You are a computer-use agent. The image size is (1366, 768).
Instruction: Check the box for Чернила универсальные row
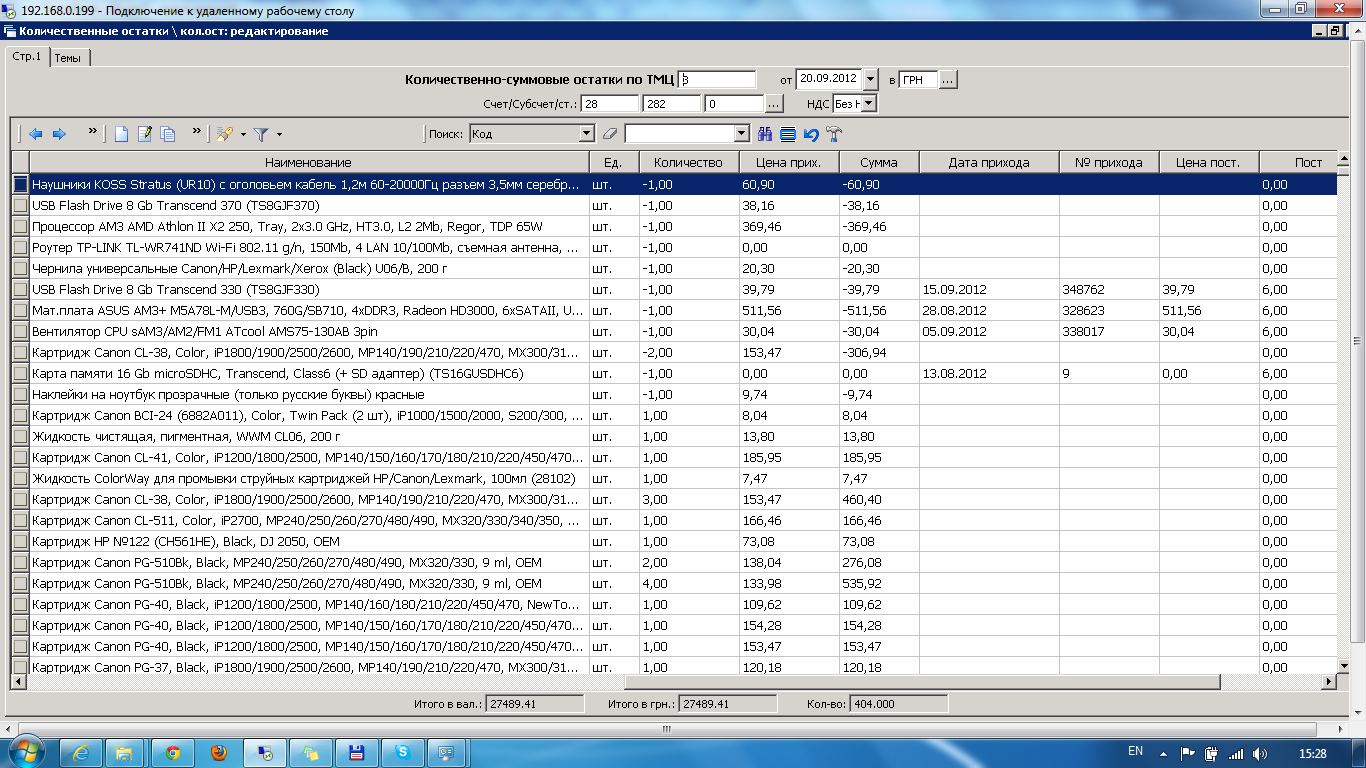tap(20, 269)
